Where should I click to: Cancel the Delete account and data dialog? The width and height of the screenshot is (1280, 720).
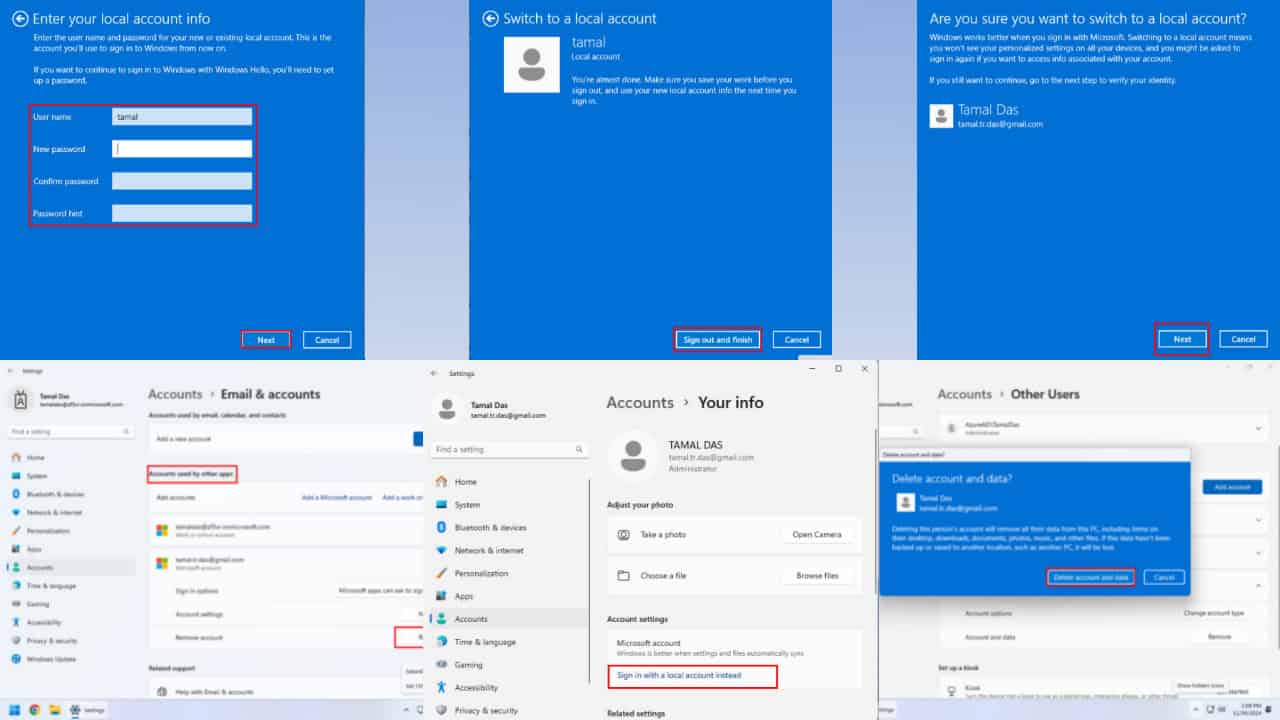1164,578
